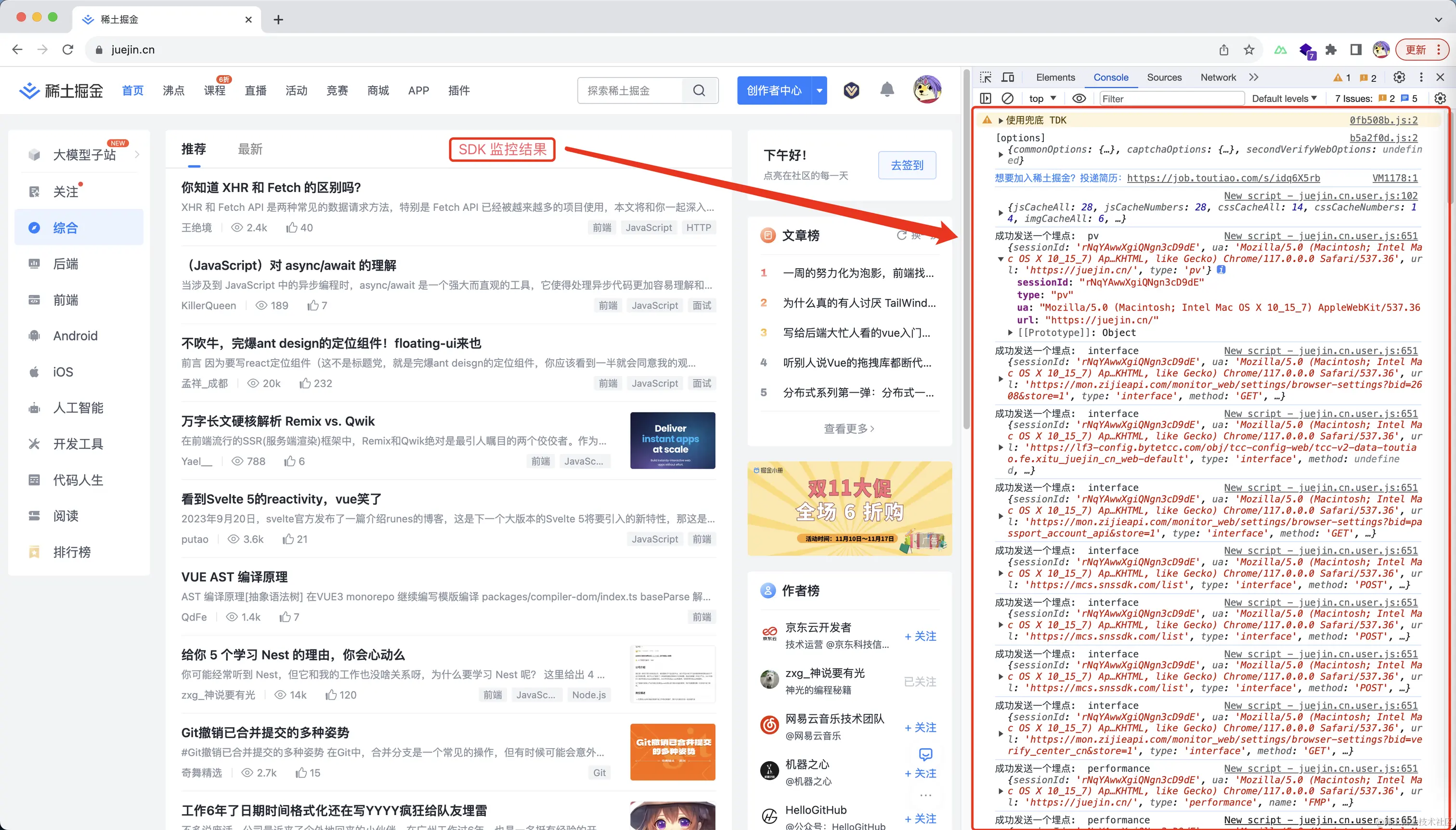Create live expression with the eye icon
Viewport: 1456px width, 830px height.
click(x=1079, y=98)
